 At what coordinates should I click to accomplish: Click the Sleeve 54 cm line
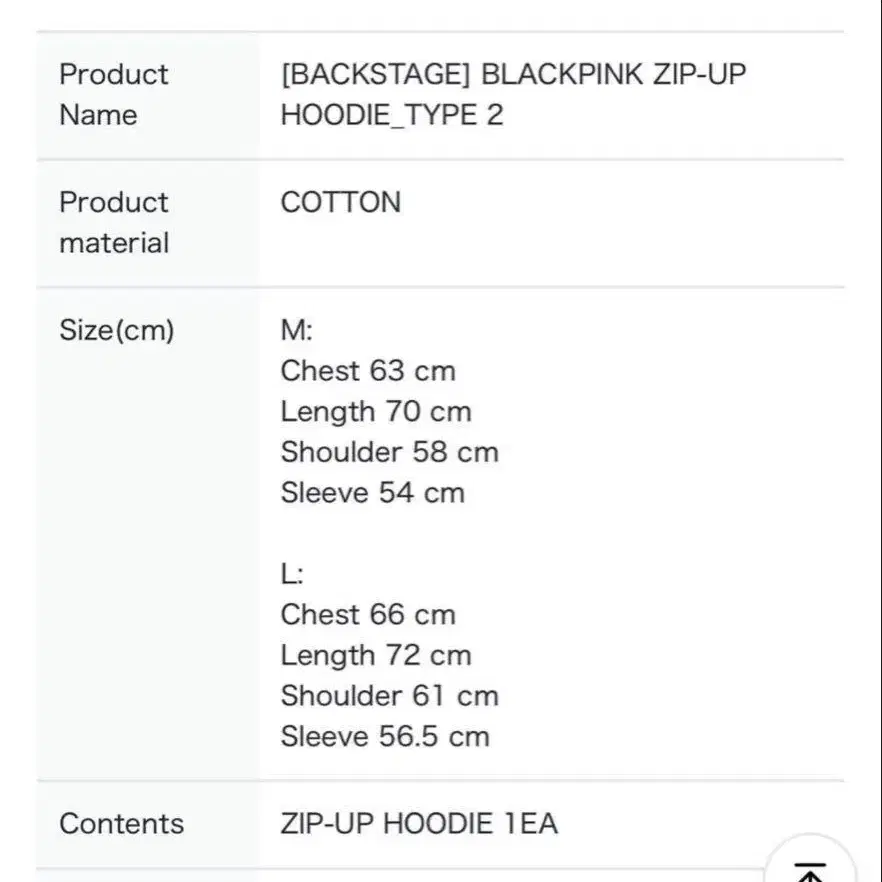tap(372, 493)
